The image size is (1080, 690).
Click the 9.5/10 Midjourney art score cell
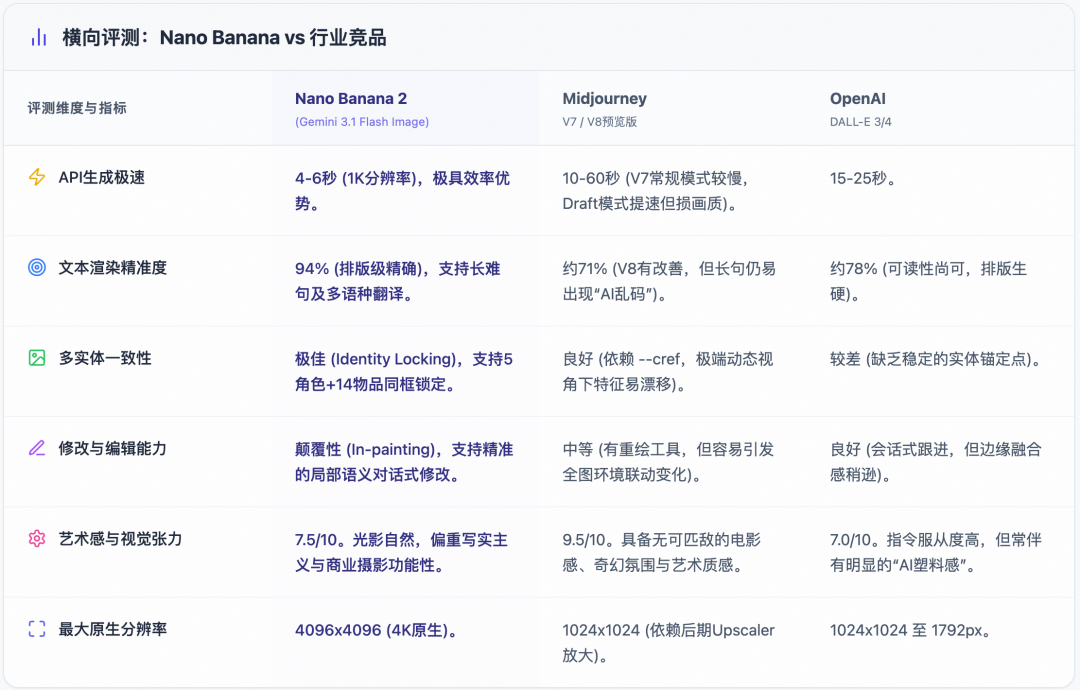coord(661,552)
